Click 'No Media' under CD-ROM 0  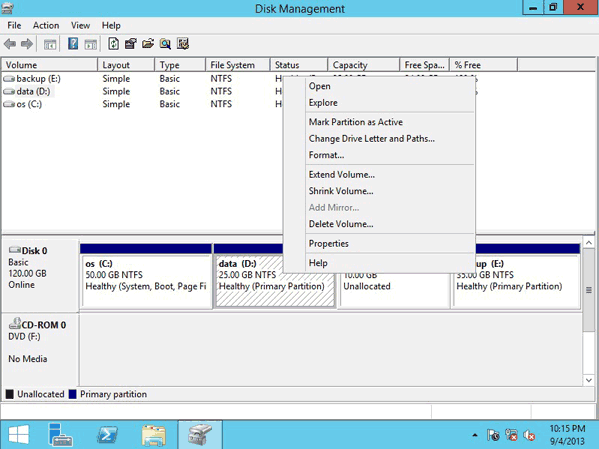point(28,359)
